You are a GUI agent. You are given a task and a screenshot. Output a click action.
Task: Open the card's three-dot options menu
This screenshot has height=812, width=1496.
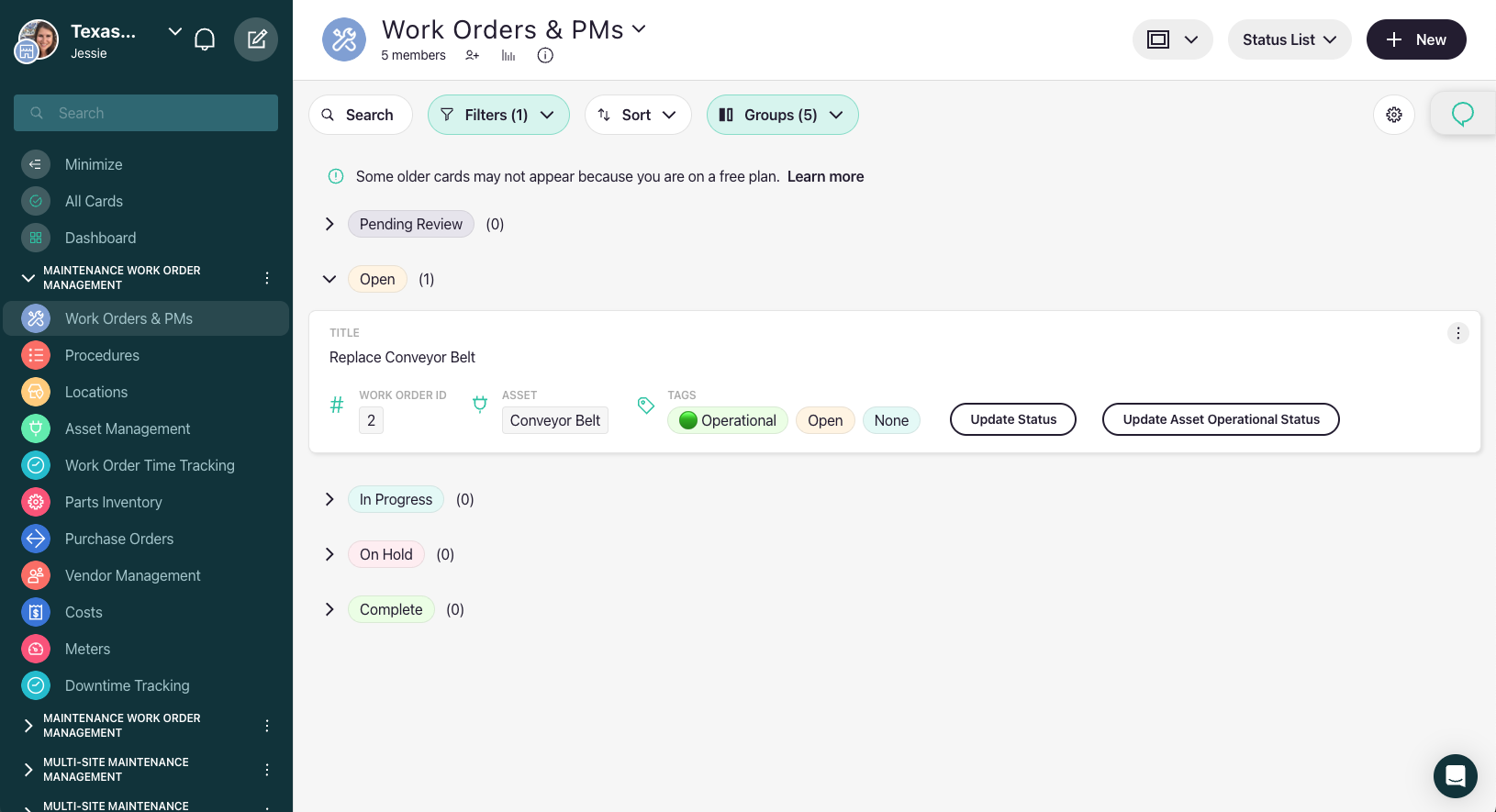1457,333
